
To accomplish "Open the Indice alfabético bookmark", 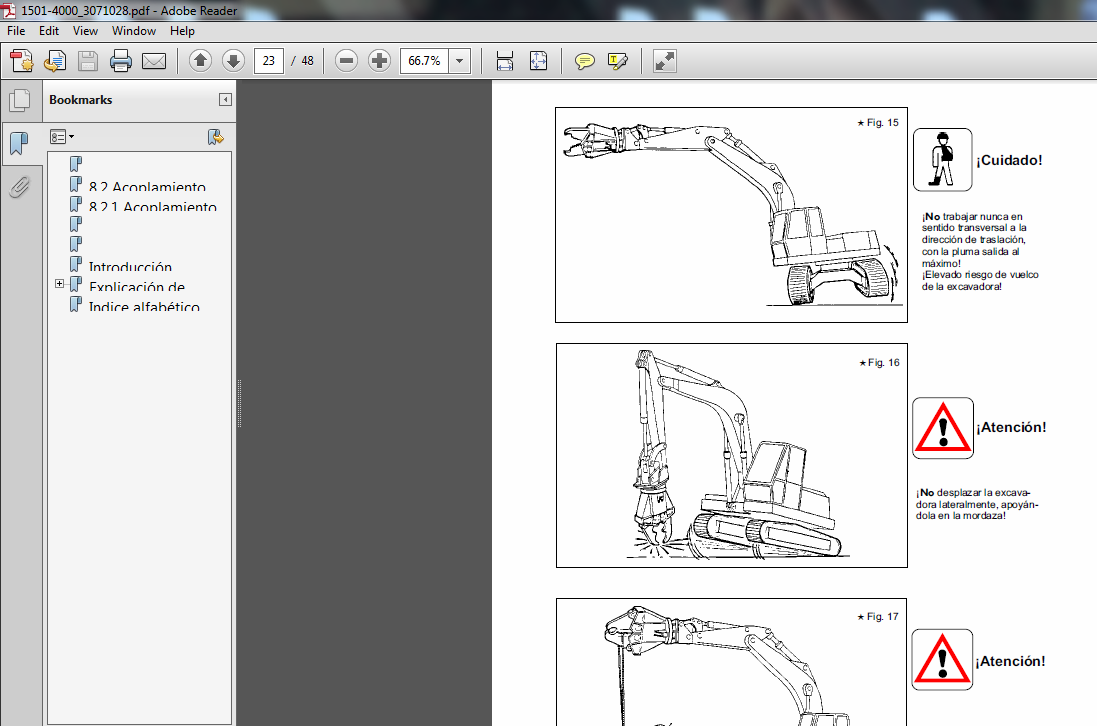I will 144,306.
